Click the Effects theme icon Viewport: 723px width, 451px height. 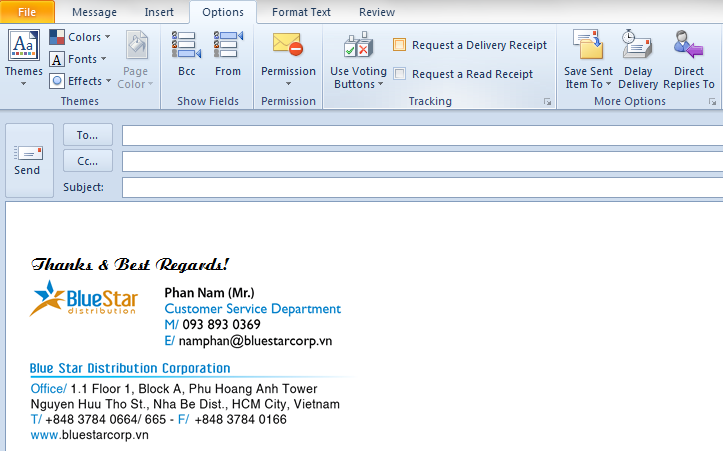pos(57,81)
